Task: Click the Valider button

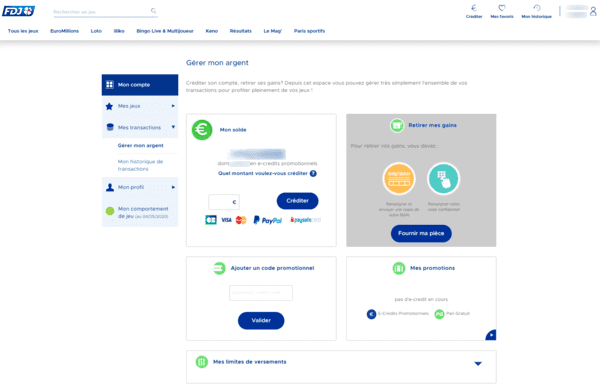Action: [x=261, y=321]
